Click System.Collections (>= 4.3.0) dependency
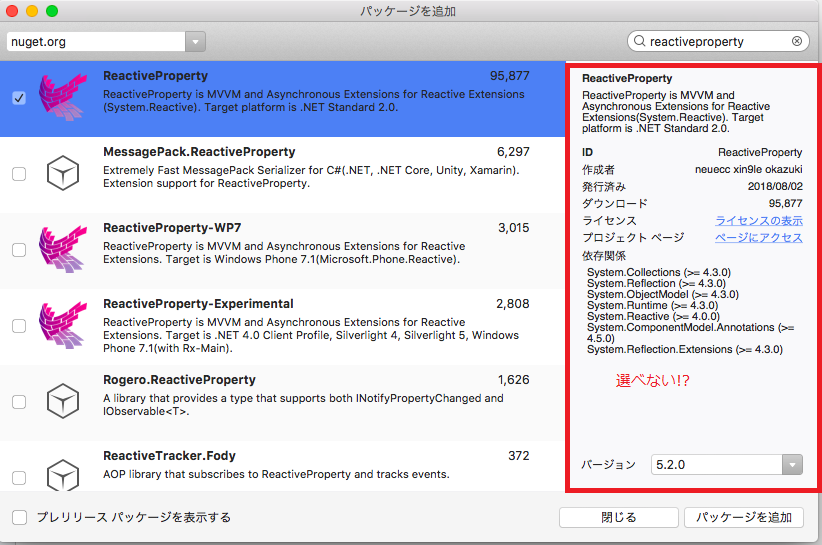822x545 pixels. point(659,272)
